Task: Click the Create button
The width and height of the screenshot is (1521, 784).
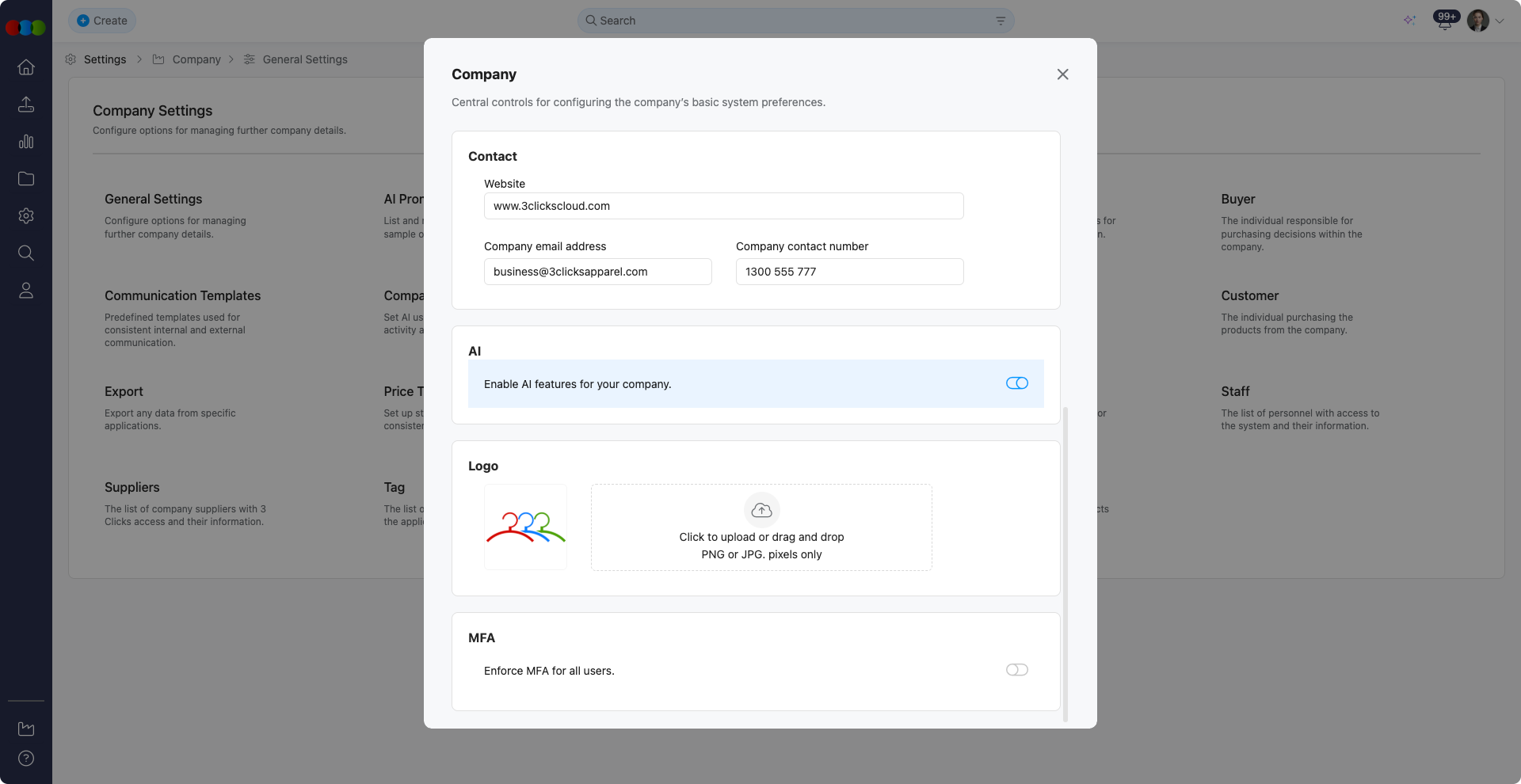Action: pos(101,20)
